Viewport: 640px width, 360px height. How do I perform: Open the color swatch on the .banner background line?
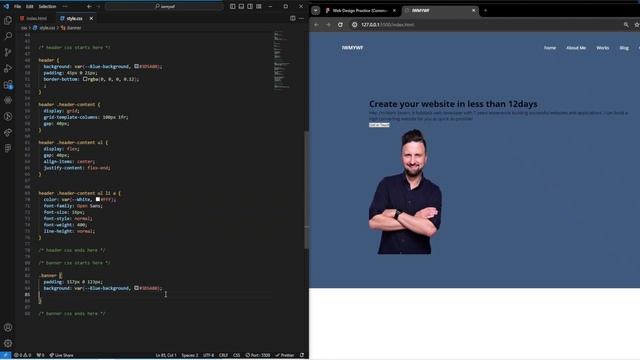click(136, 288)
